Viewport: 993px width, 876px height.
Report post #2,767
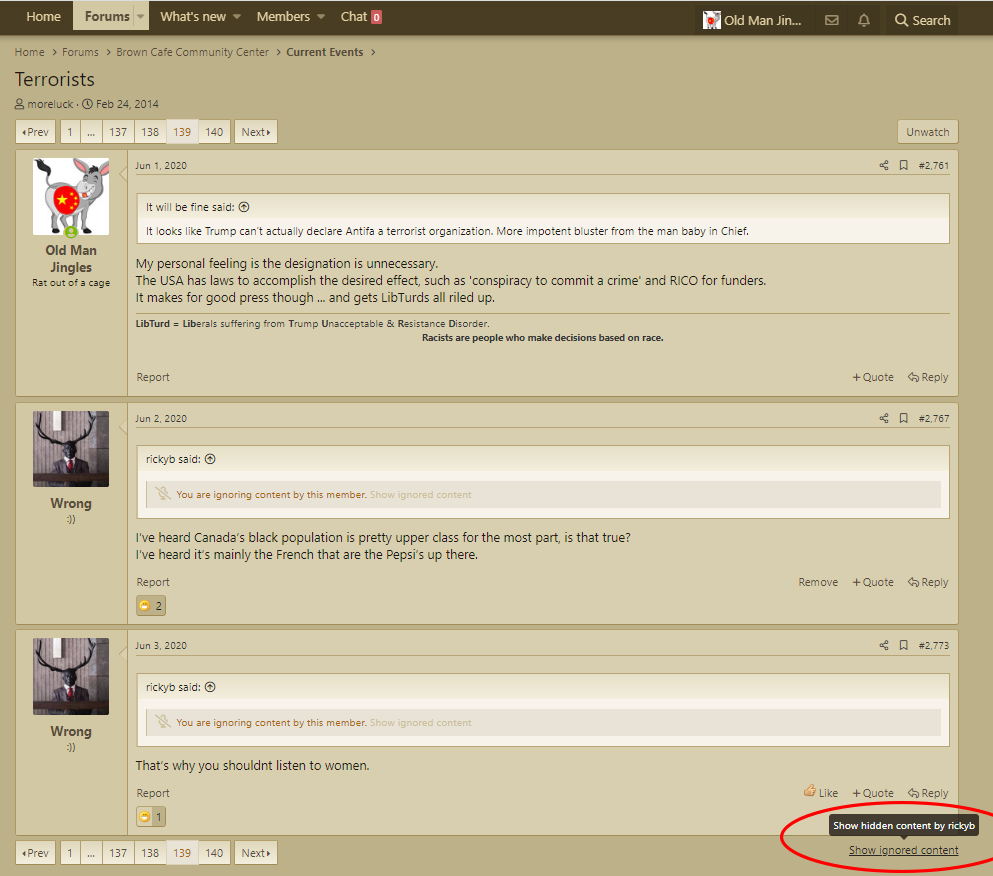point(153,582)
